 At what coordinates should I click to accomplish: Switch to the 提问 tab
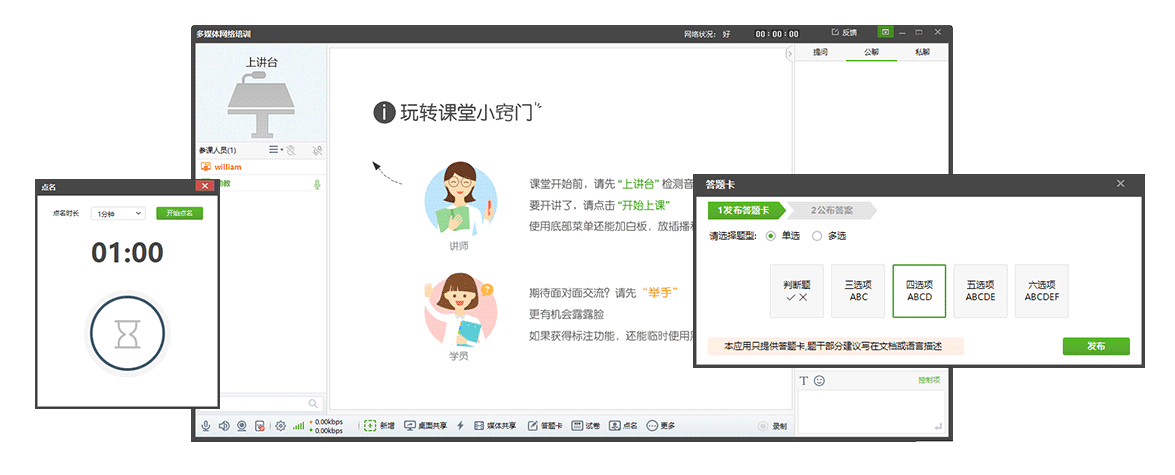pos(820,52)
